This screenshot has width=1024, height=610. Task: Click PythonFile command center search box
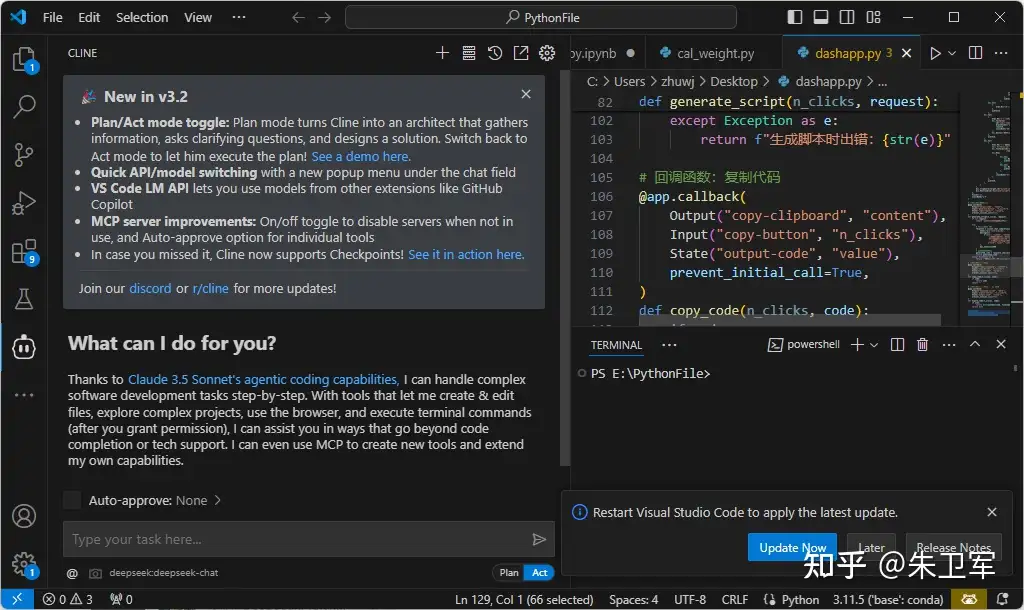pyautogui.click(x=541, y=17)
